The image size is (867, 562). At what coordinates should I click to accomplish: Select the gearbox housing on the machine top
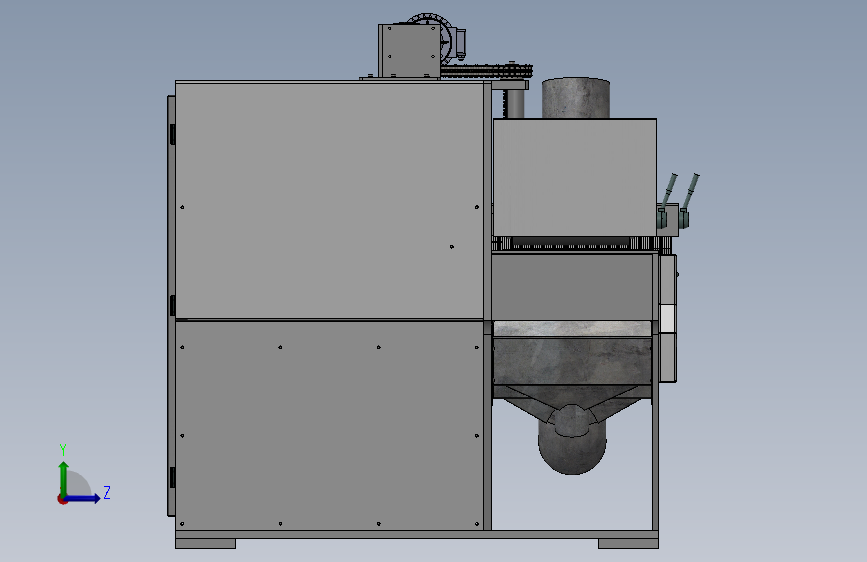409,50
